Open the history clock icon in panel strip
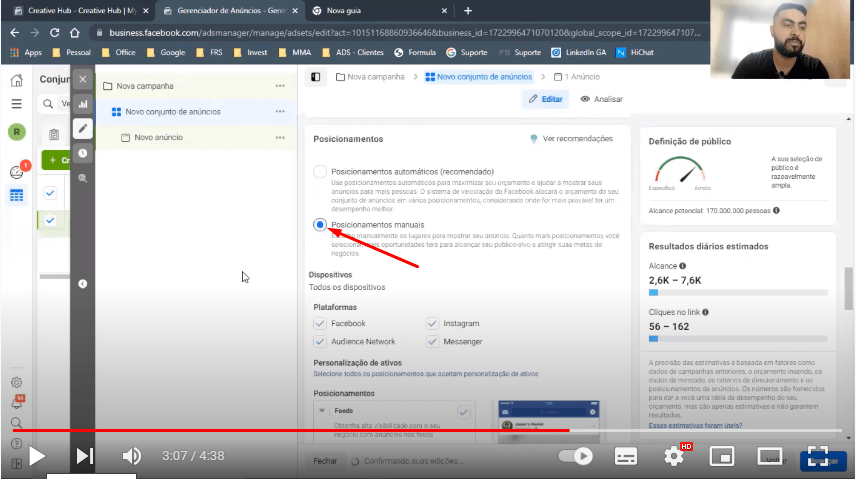This screenshot has height=479, width=856. (82, 153)
